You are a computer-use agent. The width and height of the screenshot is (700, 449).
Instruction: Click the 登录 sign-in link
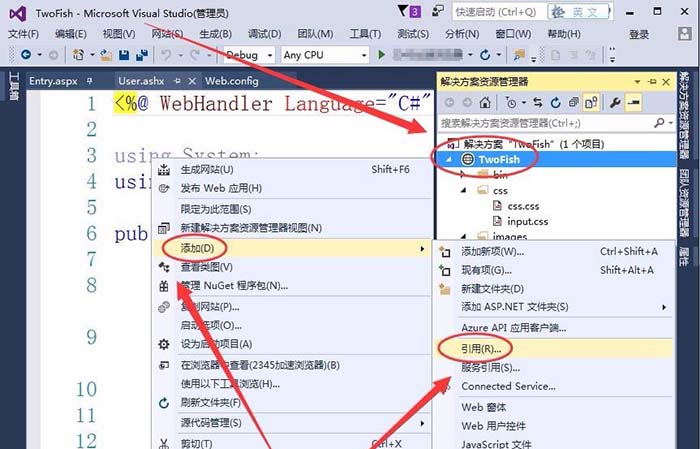(x=639, y=34)
